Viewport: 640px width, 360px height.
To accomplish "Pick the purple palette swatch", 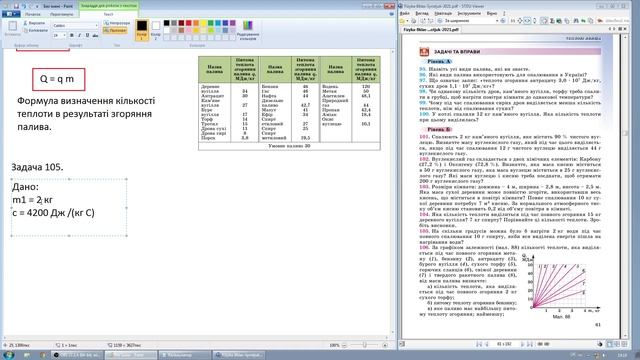I will [233, 23].
